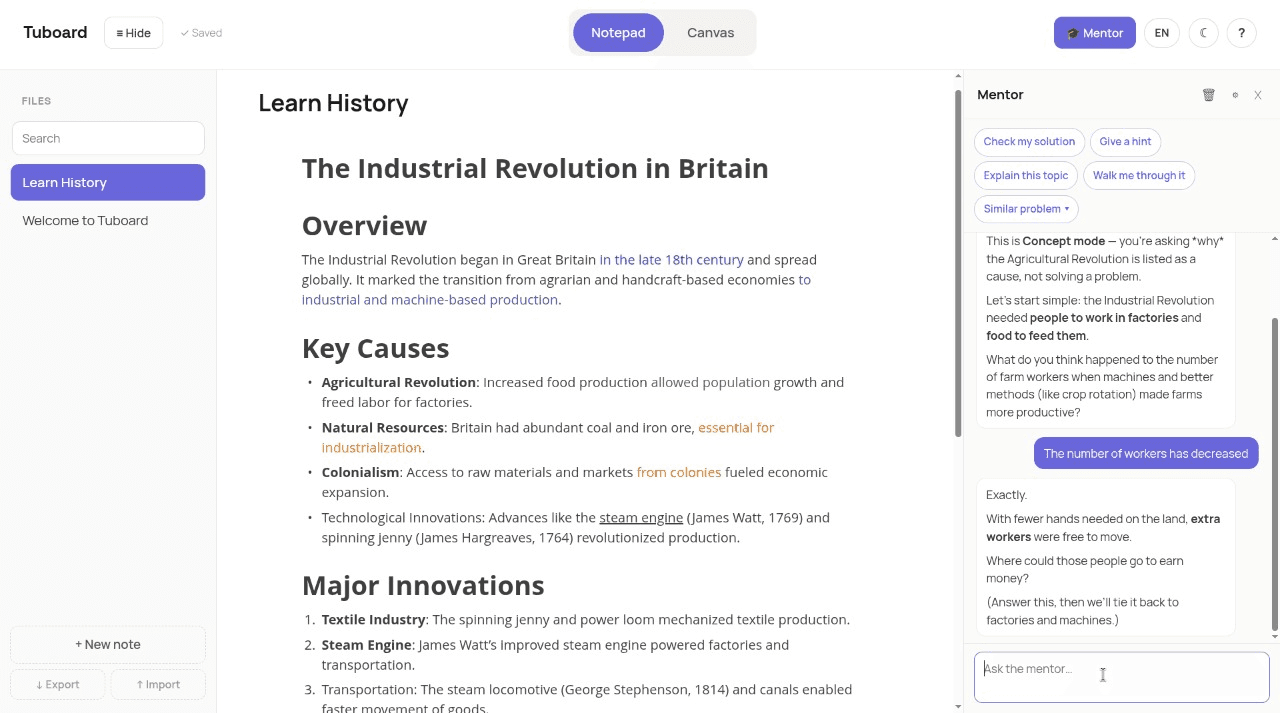The image size is (1280, 713).
Task: Click the Learn History note title
Action: (x=333, y=103)
